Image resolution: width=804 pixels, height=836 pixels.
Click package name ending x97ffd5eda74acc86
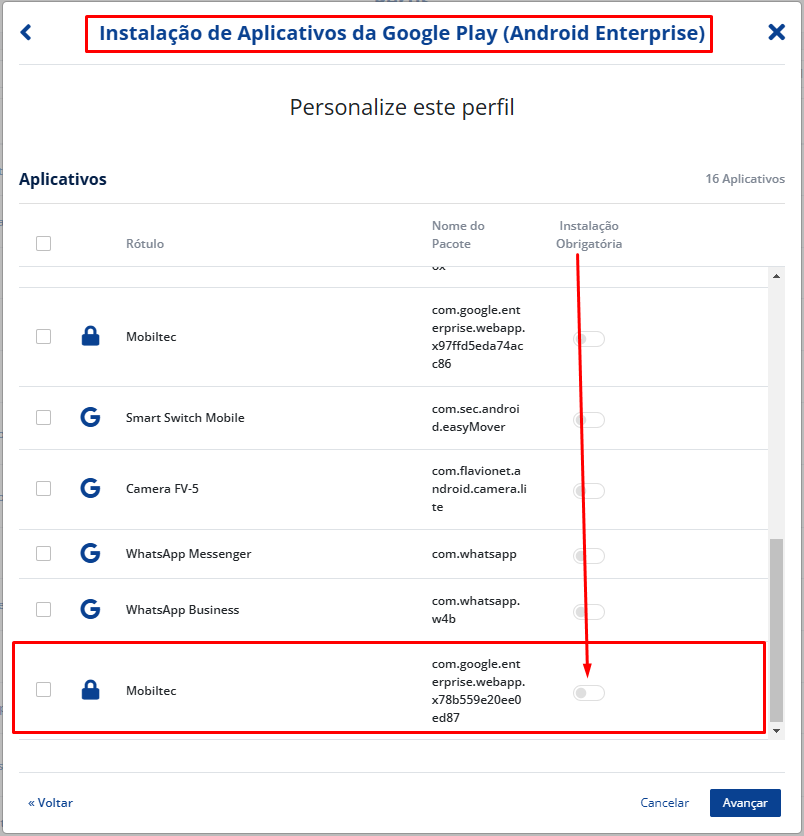tap(478, 336)
